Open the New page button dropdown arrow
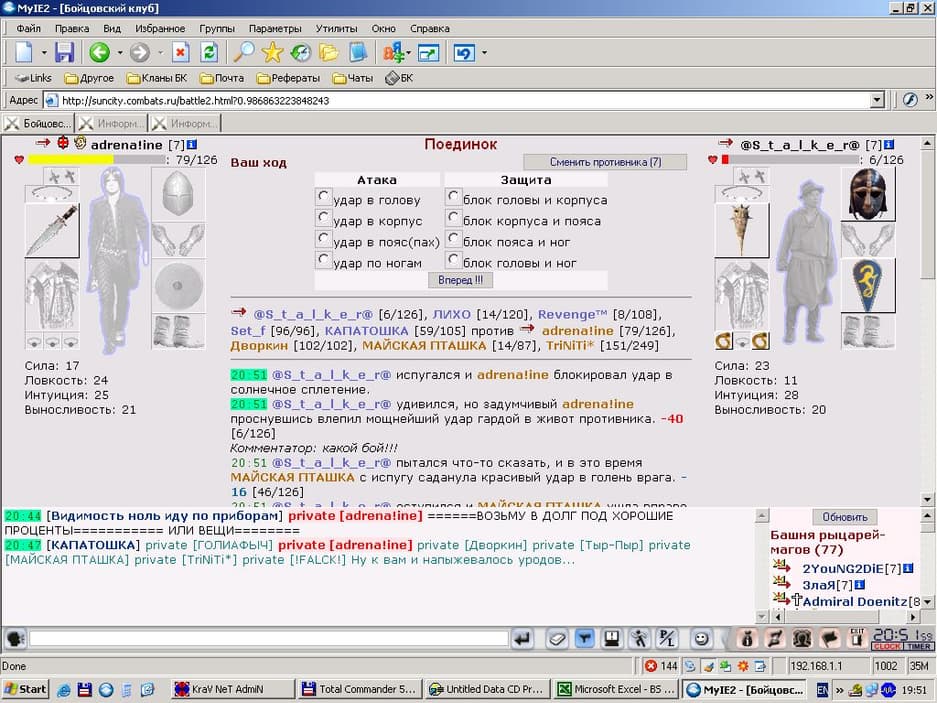This screenshot has height=703, width=937. pyautogui.click(x=43, y=53)
